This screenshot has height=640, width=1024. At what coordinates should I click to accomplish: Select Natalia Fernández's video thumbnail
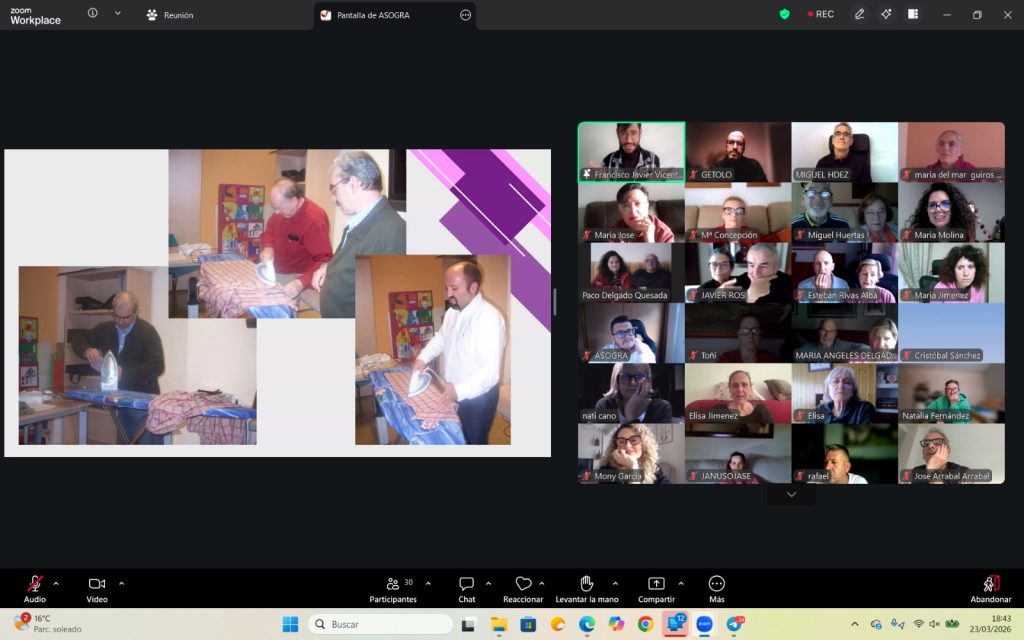(x=951, y=393)
